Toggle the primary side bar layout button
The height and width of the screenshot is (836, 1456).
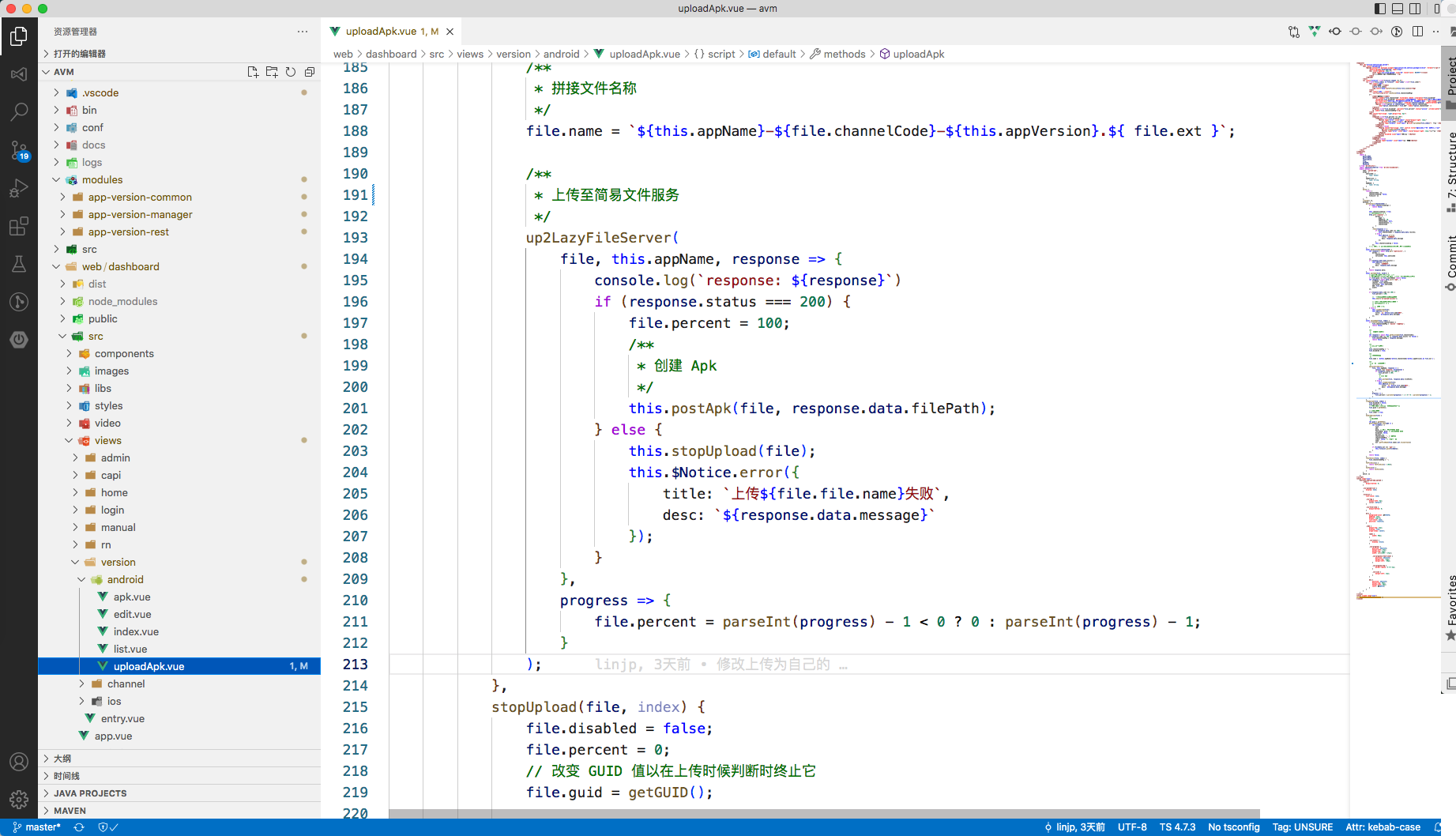pos(1380,9)
